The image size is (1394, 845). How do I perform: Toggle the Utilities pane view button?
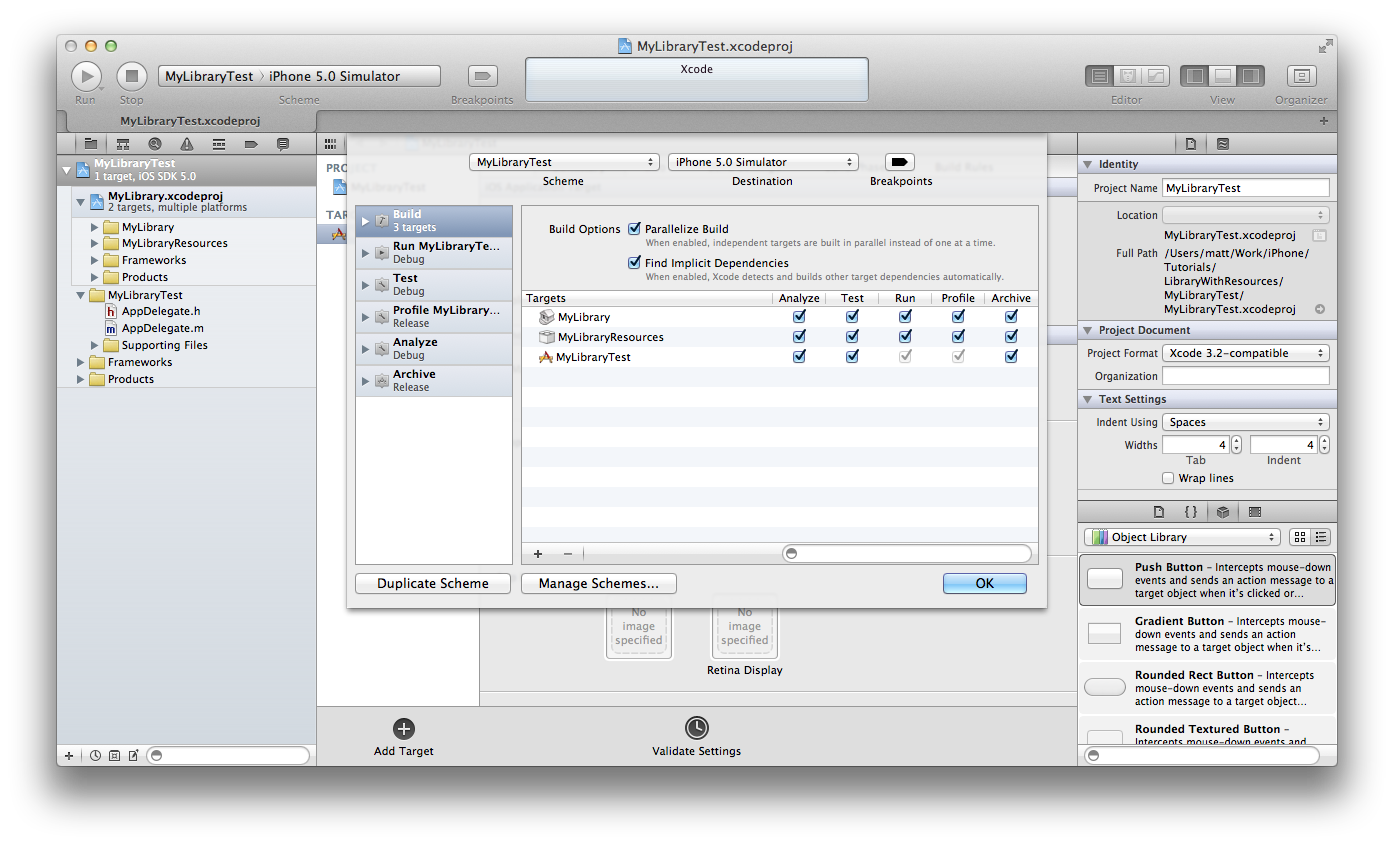coord(1250,76)
